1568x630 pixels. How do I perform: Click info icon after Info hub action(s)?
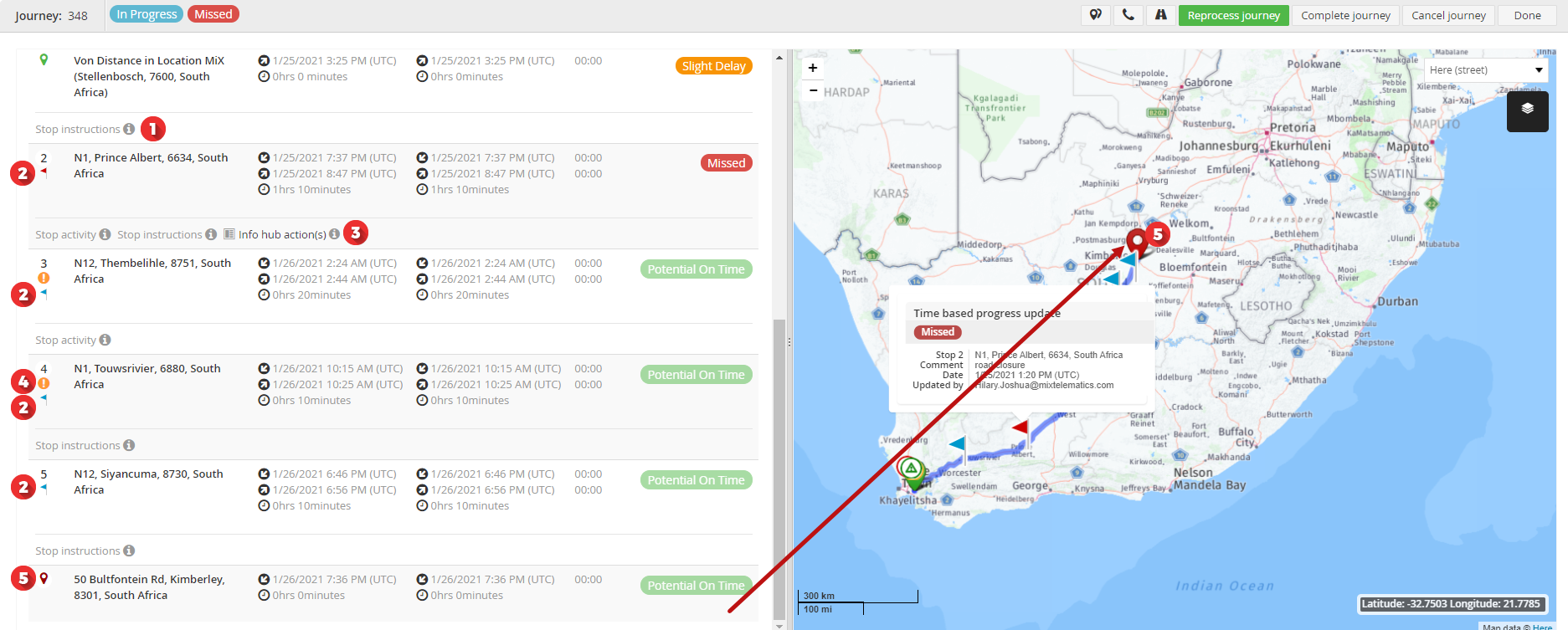coord(335,234)
